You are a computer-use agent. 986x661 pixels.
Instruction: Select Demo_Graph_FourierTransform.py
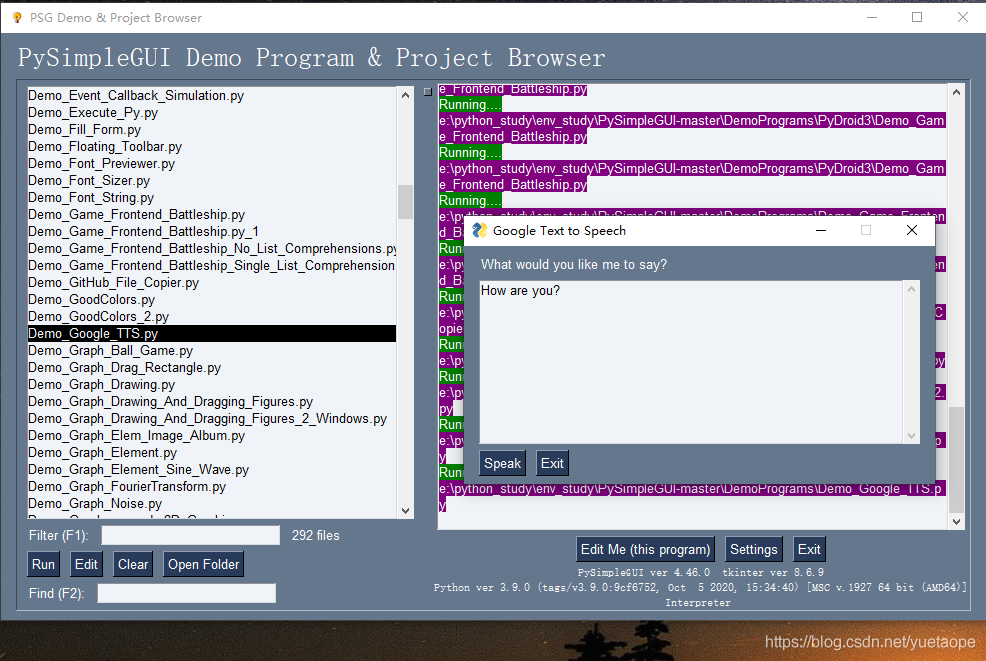(211, 486)
